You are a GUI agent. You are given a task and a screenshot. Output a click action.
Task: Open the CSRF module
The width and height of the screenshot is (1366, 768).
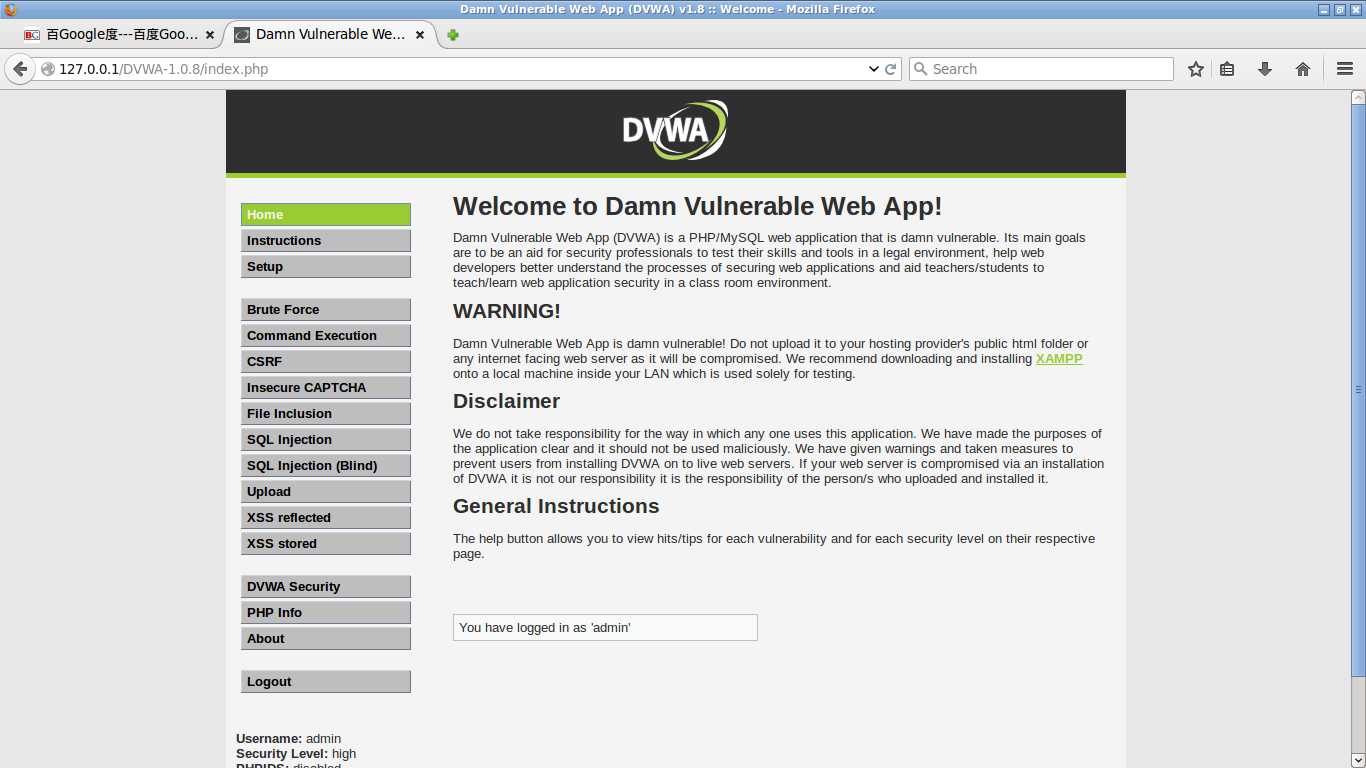(x=326, y=362)
